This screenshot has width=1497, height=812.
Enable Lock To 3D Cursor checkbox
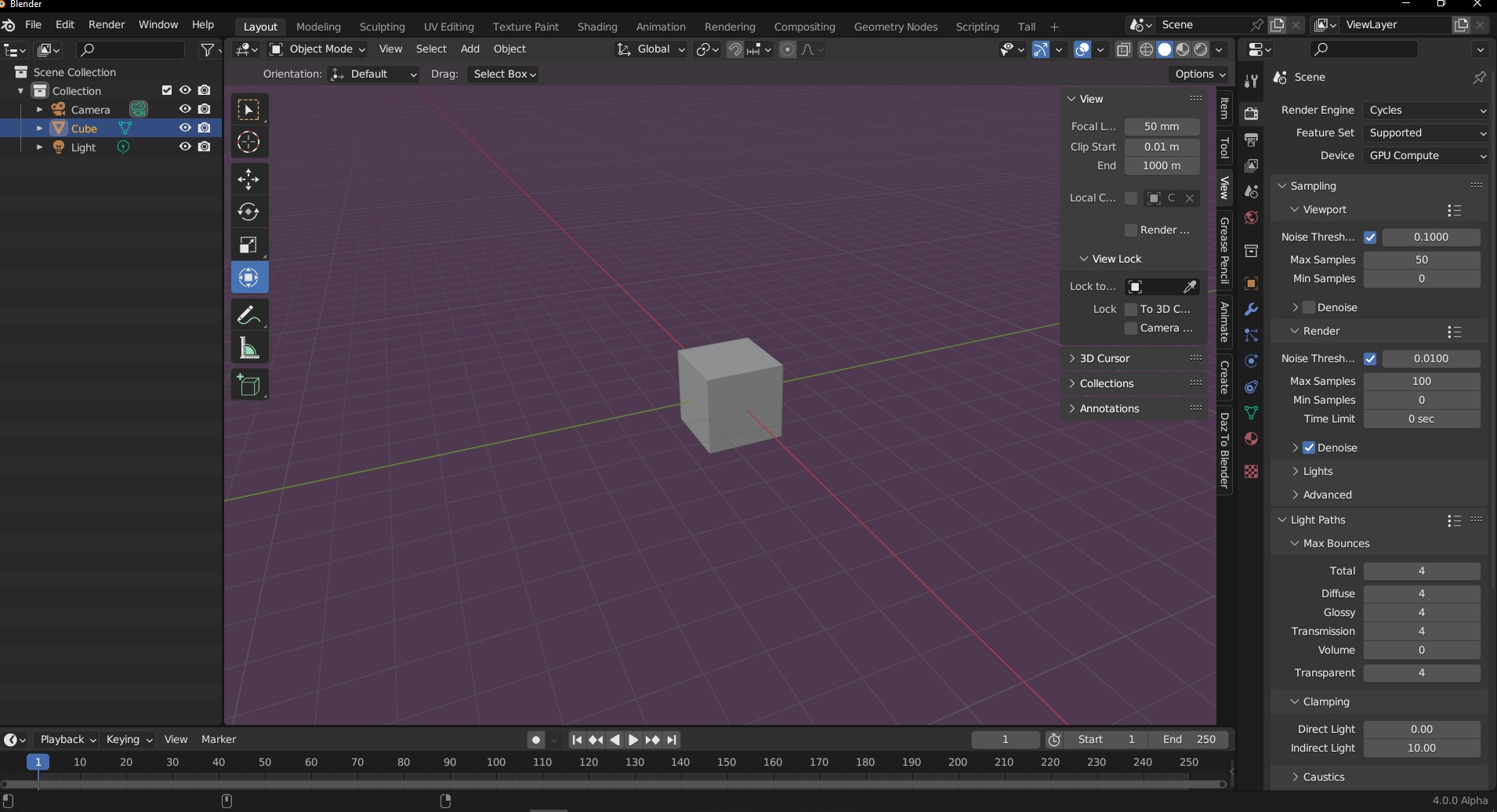click(x=1131, y=309)
